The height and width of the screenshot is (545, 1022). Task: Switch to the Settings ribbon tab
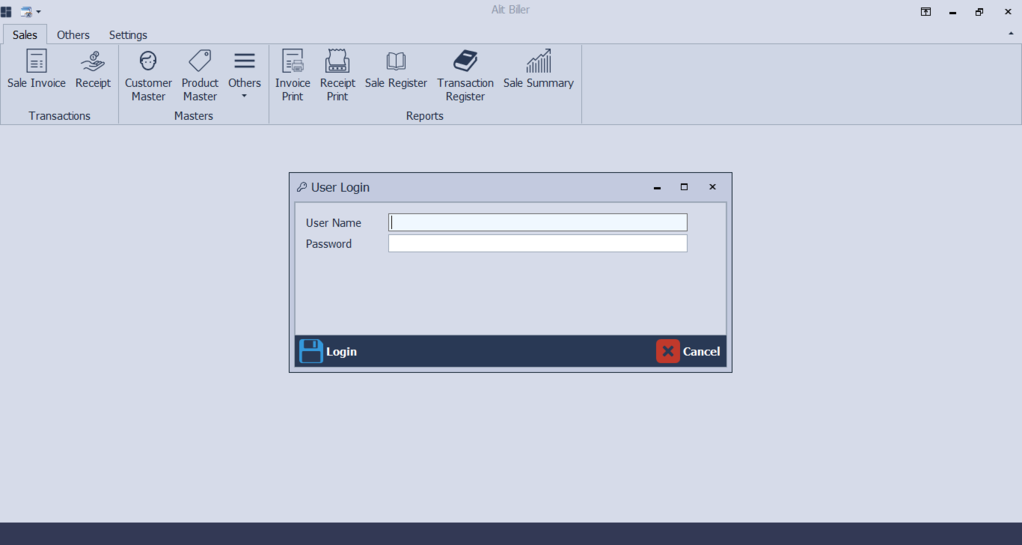coord(128,35)
